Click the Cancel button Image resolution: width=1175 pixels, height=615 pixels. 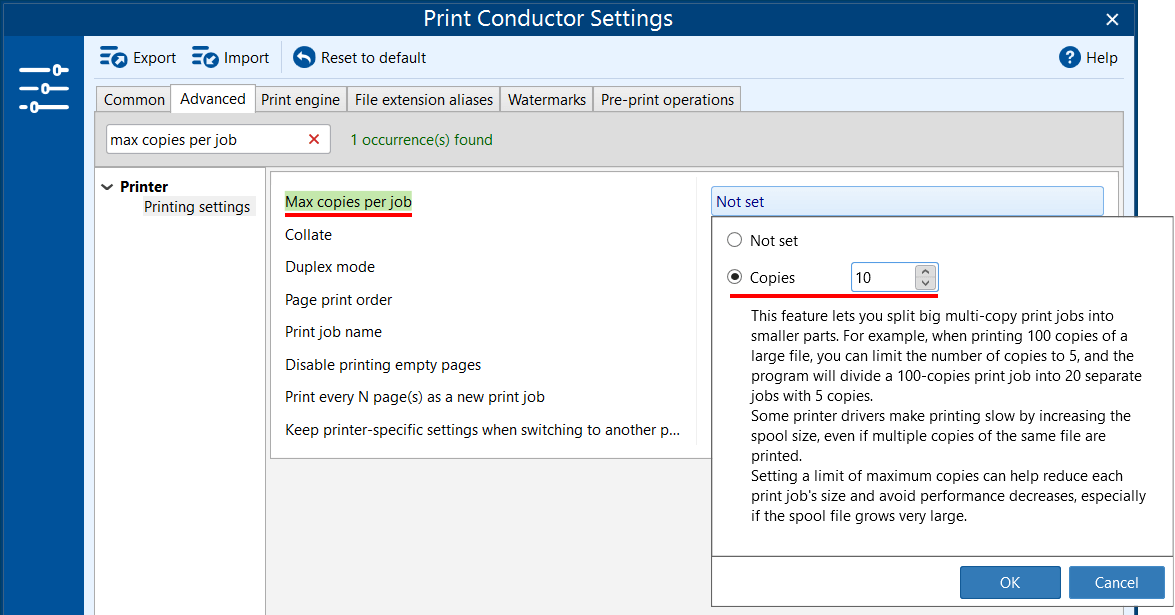[1116, 583]
